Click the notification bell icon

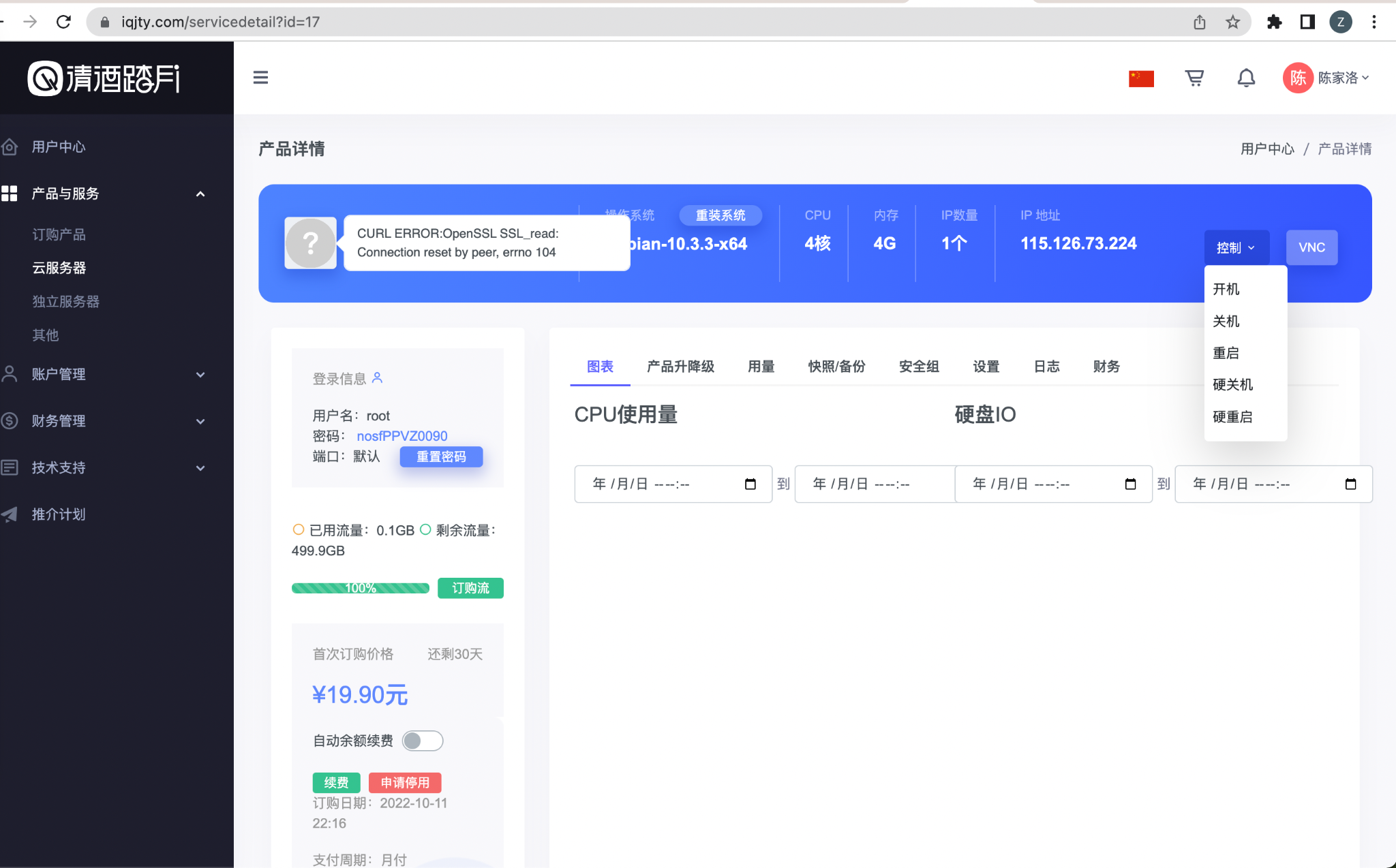pos(1246,78)
